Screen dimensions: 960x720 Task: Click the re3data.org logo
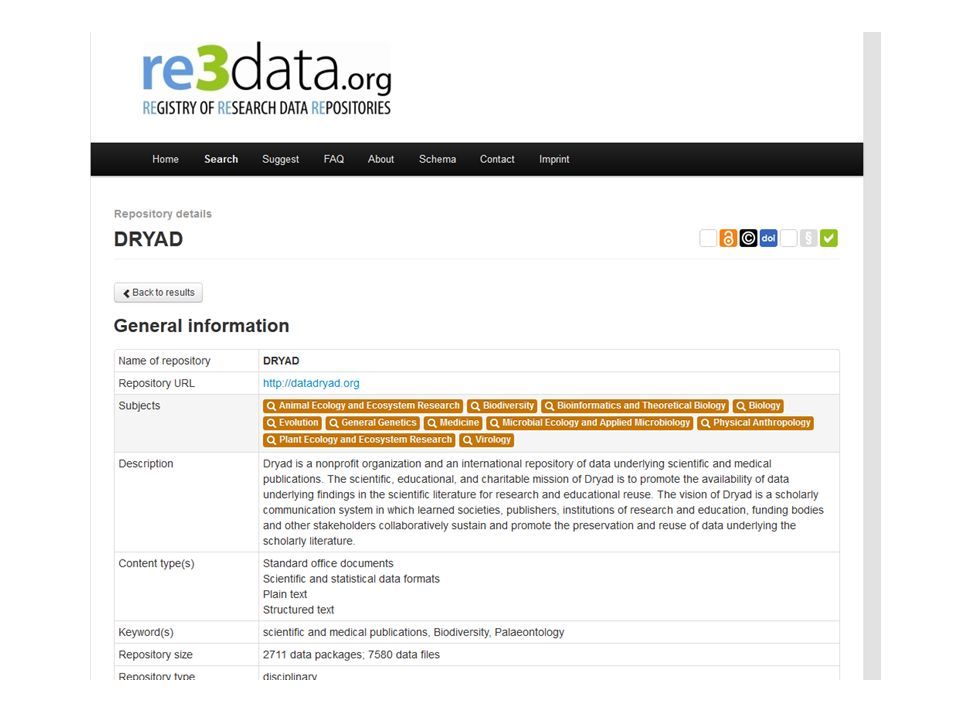point(266,80)
